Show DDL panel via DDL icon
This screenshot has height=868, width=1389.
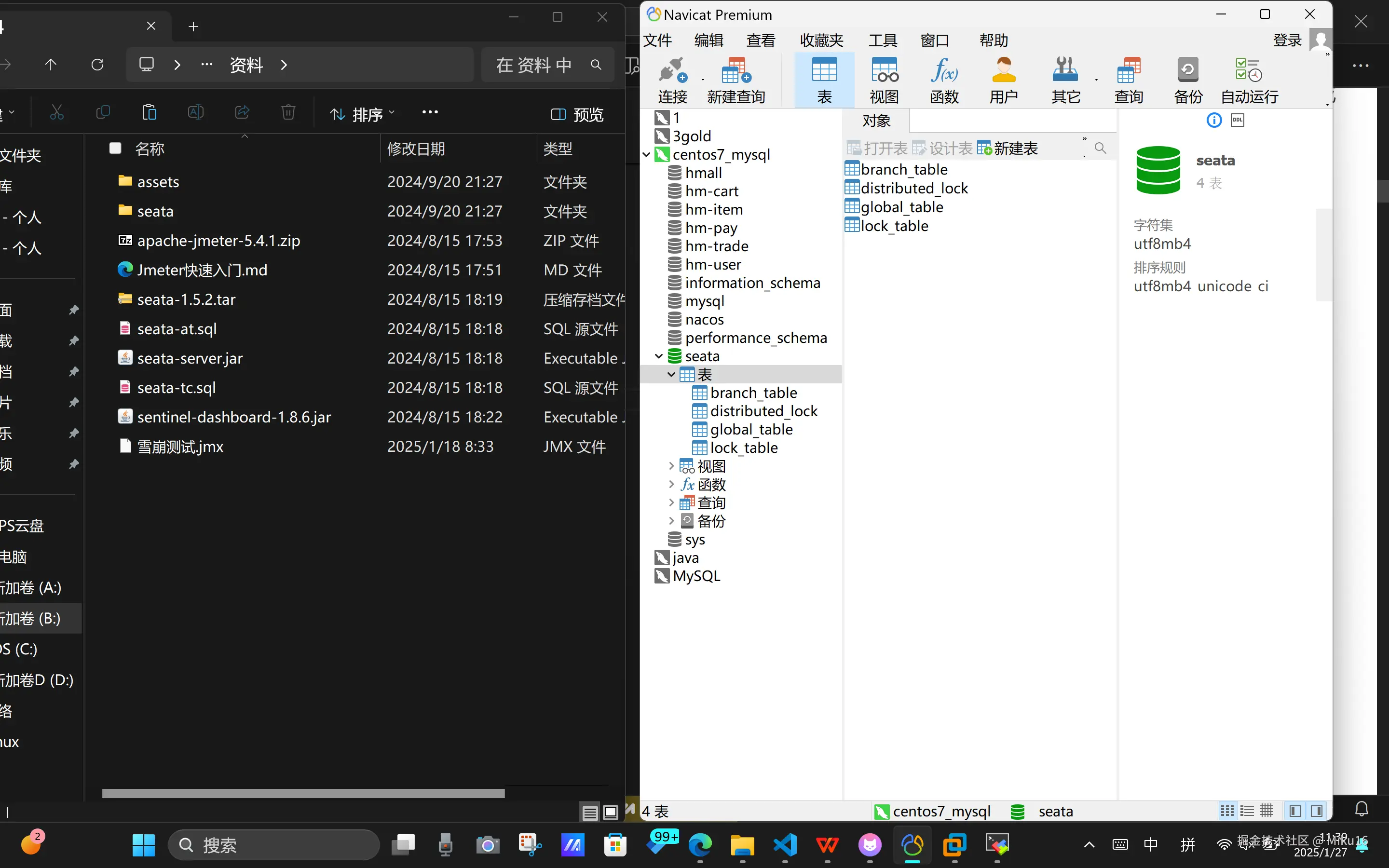1238,120
